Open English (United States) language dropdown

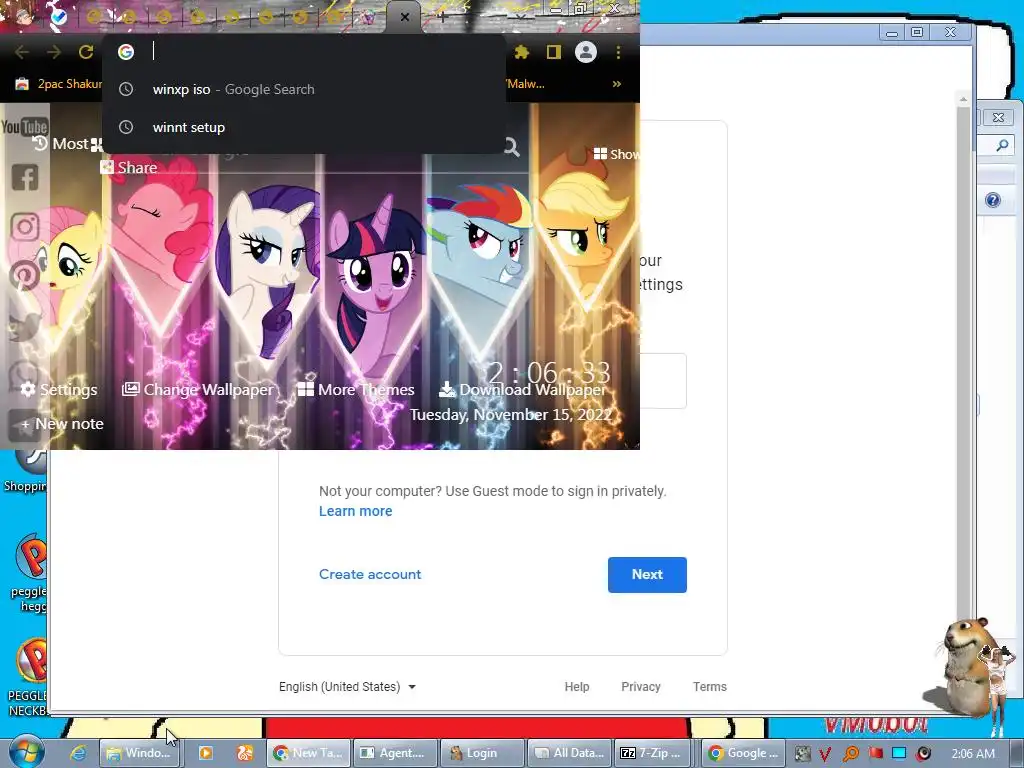coord(347,686)
